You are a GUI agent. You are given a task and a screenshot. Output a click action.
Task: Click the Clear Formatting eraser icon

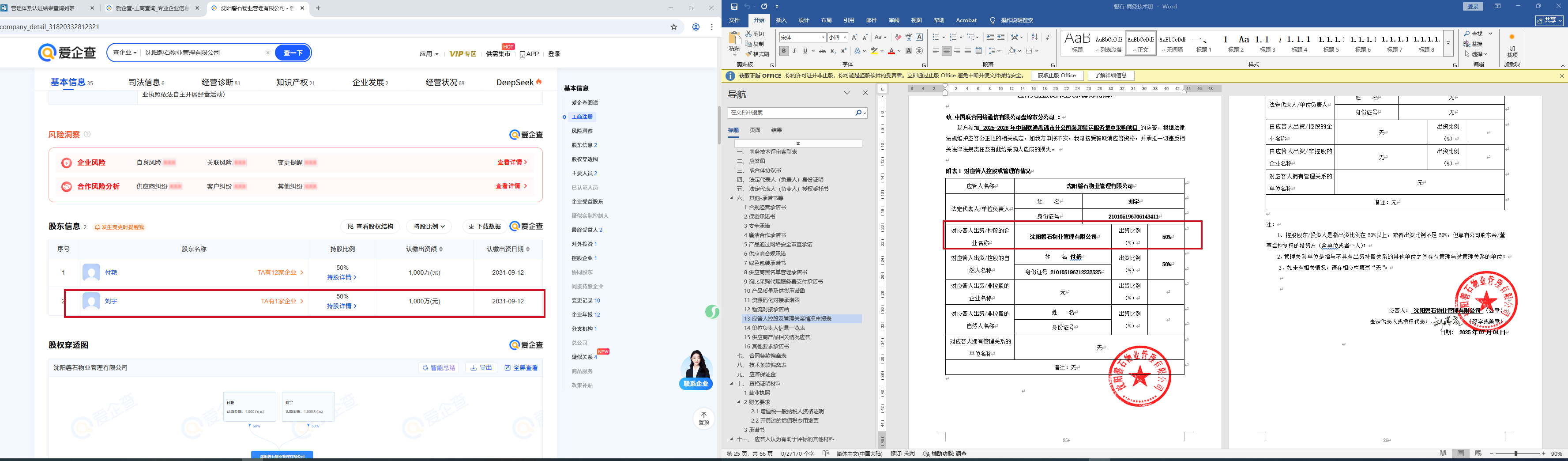click(898, 37)
